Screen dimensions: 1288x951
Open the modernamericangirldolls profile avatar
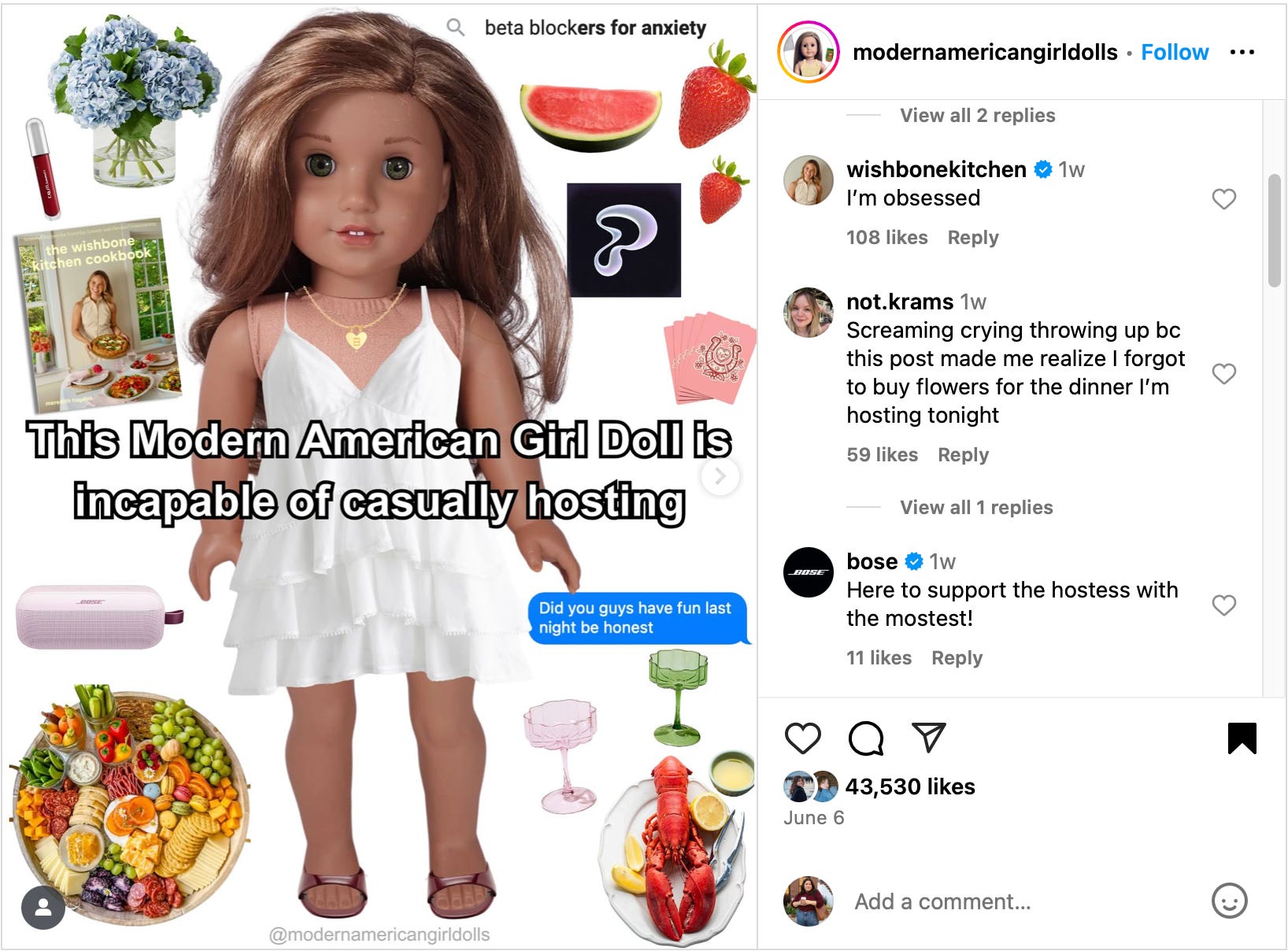tap(807, 52)
